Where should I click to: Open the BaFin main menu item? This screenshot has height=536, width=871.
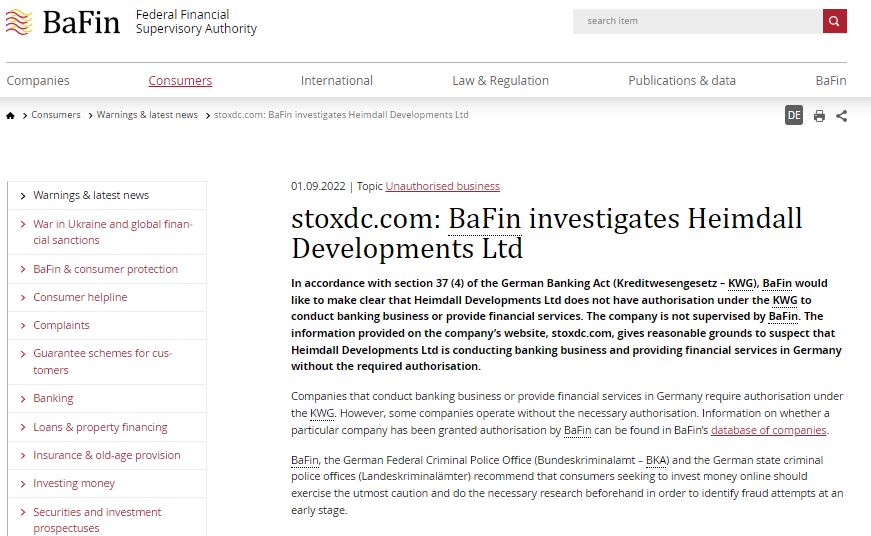tap(831, 81)
